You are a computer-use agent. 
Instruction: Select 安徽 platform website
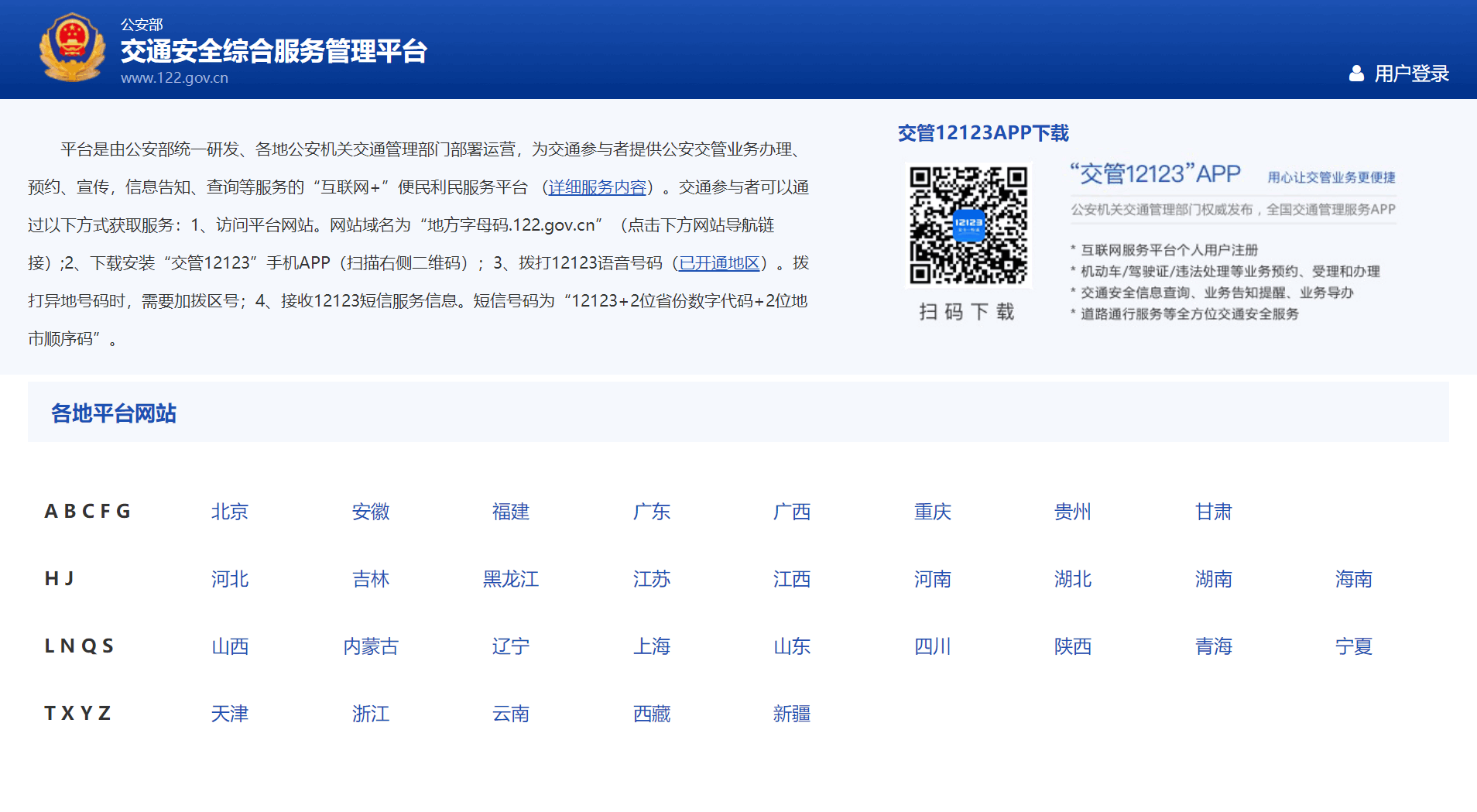[370, 511]
